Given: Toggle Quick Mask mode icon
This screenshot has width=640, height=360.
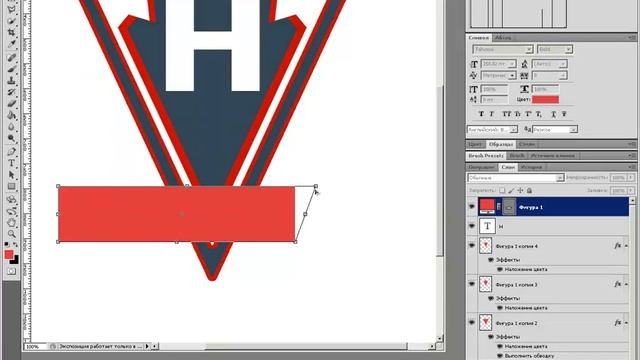Looking at the screenshot, I should point(12,271).
